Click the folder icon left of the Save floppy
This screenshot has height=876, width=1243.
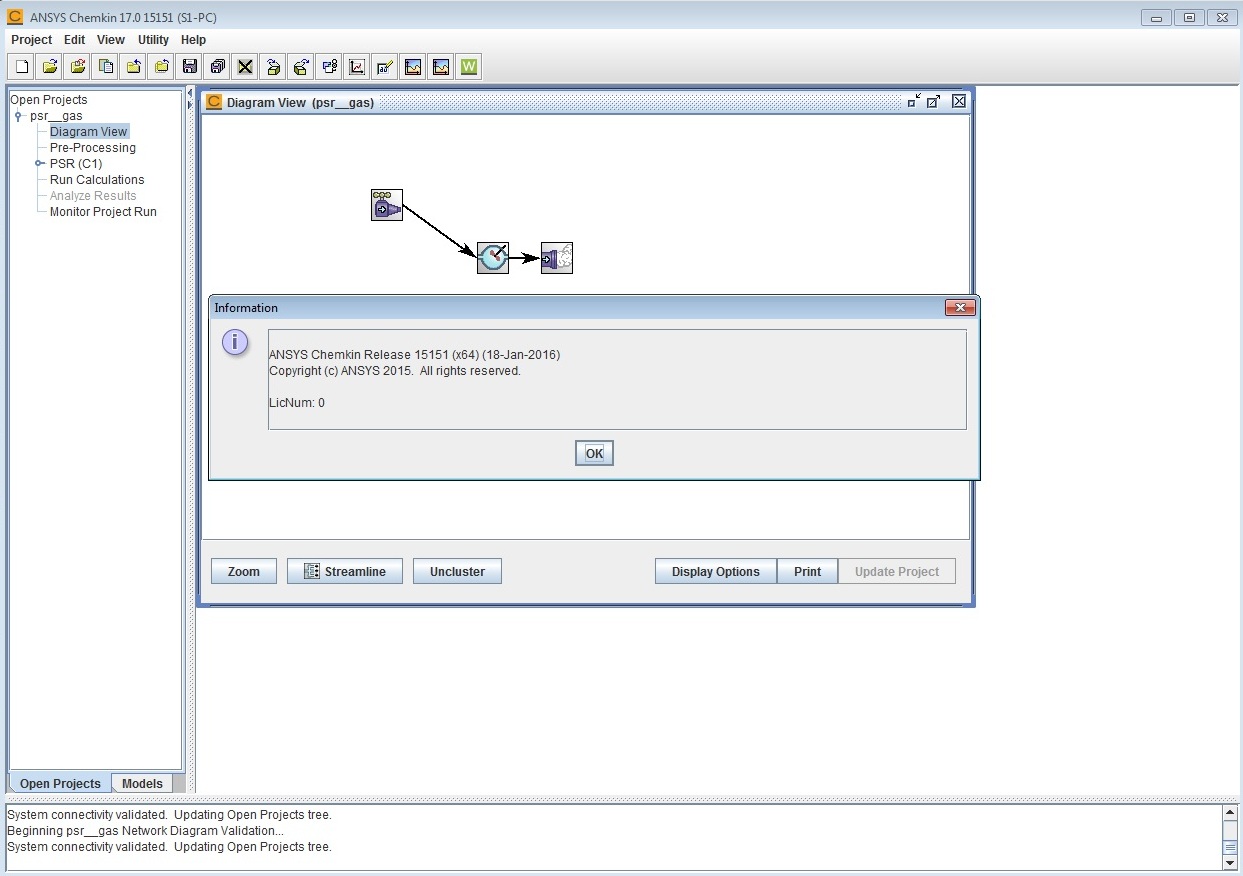(161, 67)
